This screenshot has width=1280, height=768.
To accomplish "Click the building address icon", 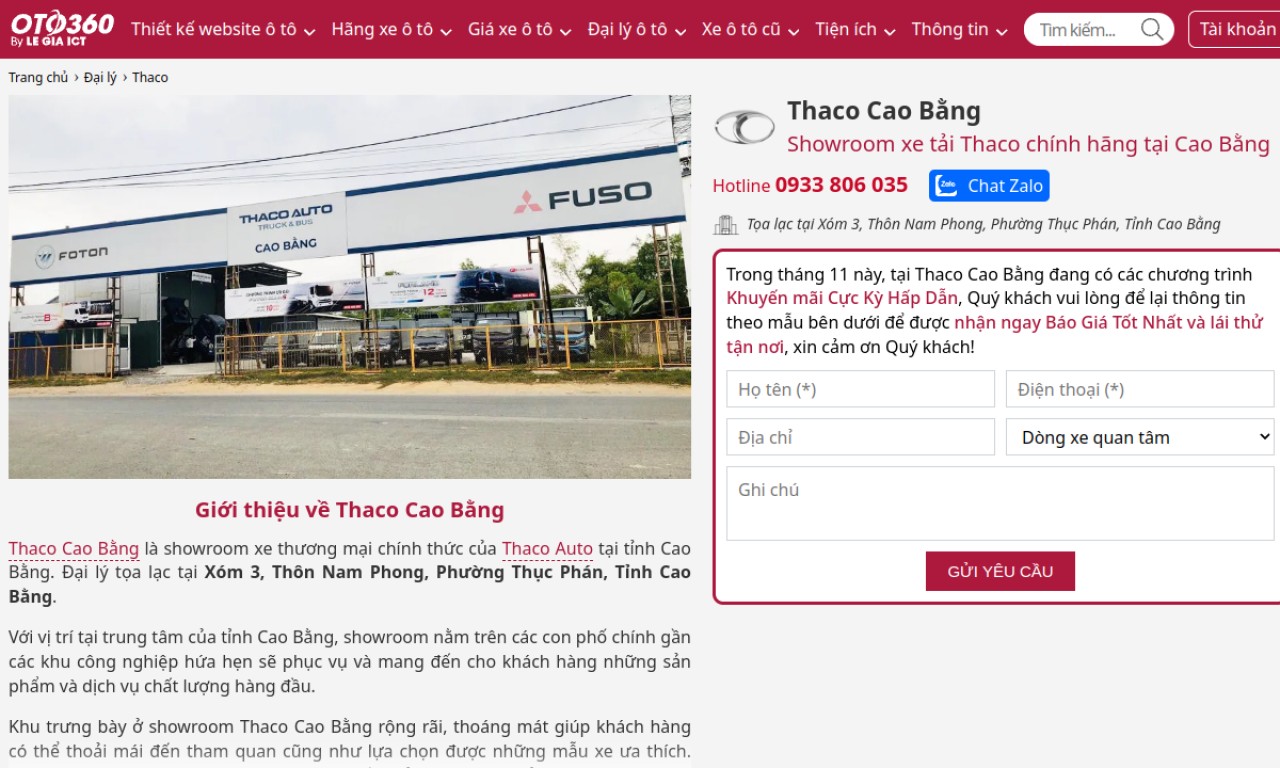I will 725,225.
